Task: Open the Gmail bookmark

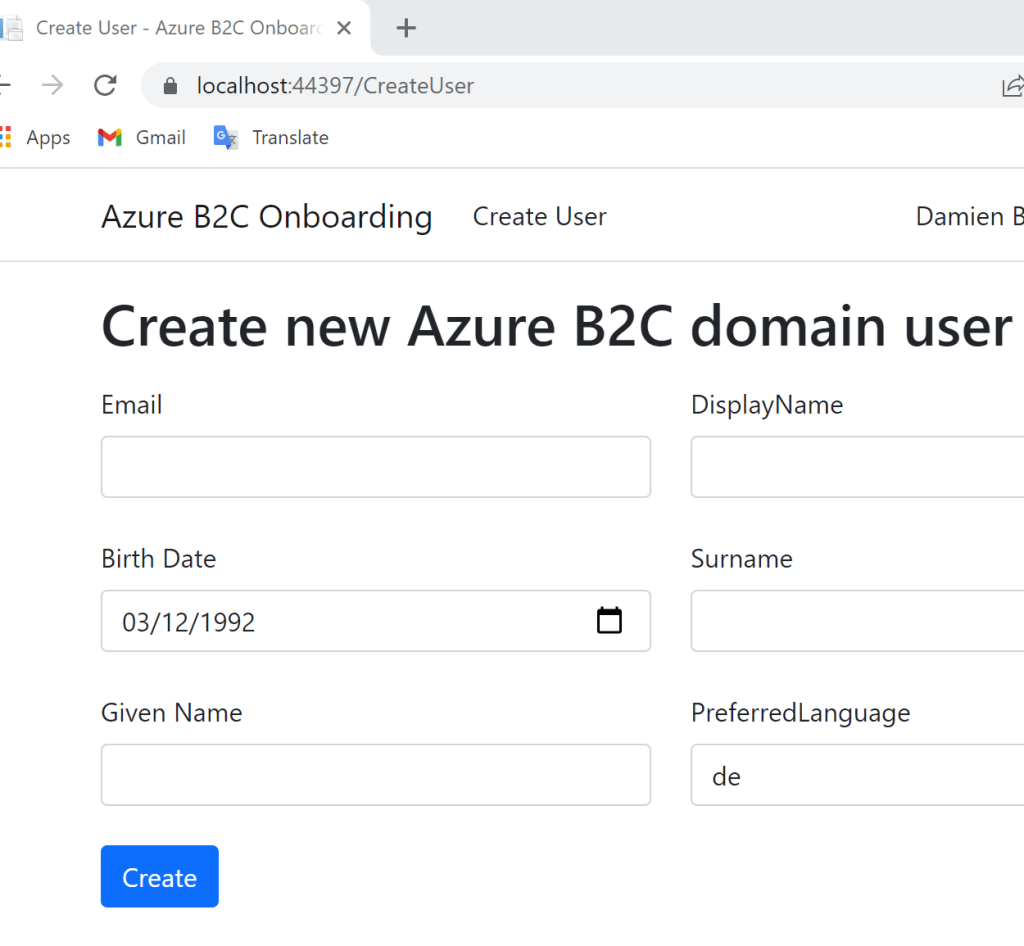Action: point(142,138)
